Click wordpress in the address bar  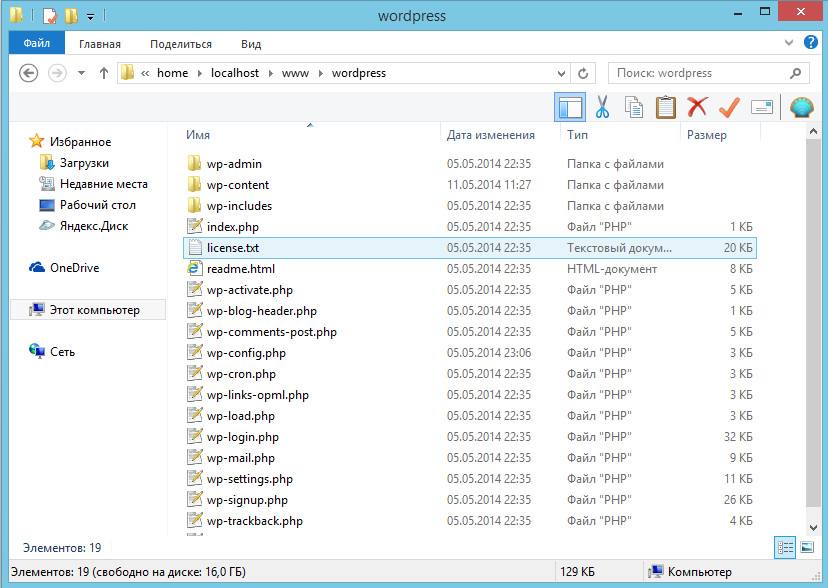tap(359, 73)
